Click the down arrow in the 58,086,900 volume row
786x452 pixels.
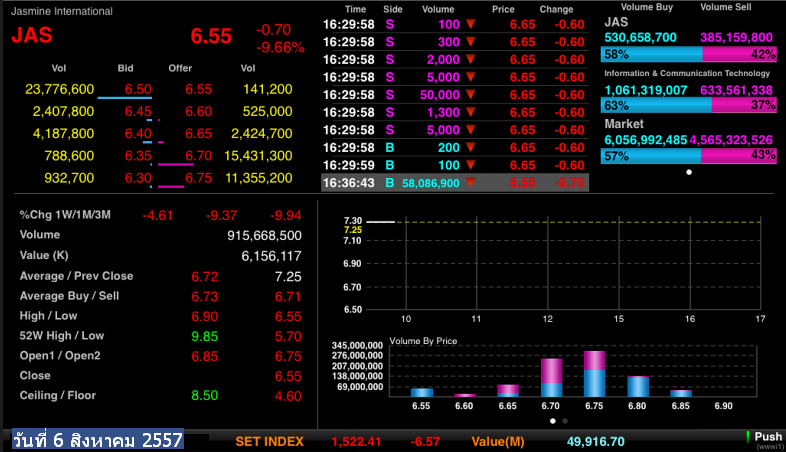[470, 182]
